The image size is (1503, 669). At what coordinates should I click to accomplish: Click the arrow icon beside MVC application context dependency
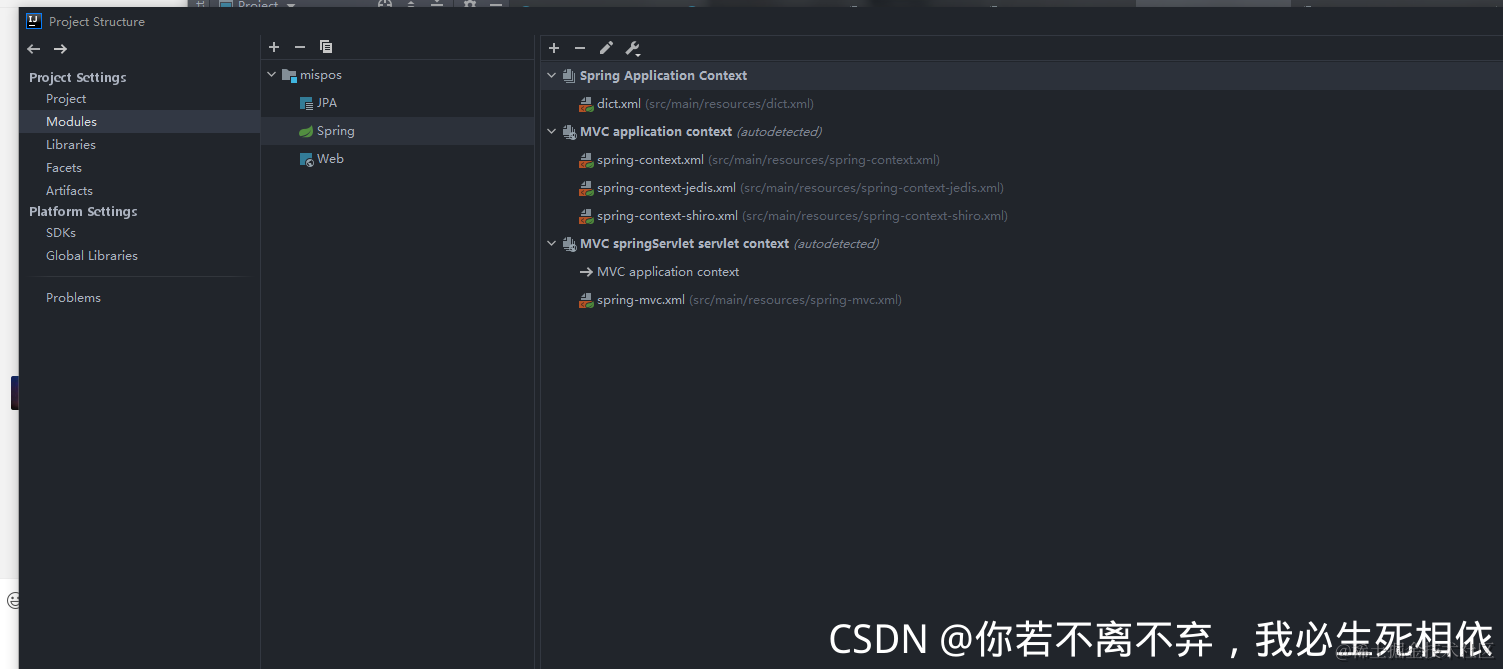(x=586, y=272)
